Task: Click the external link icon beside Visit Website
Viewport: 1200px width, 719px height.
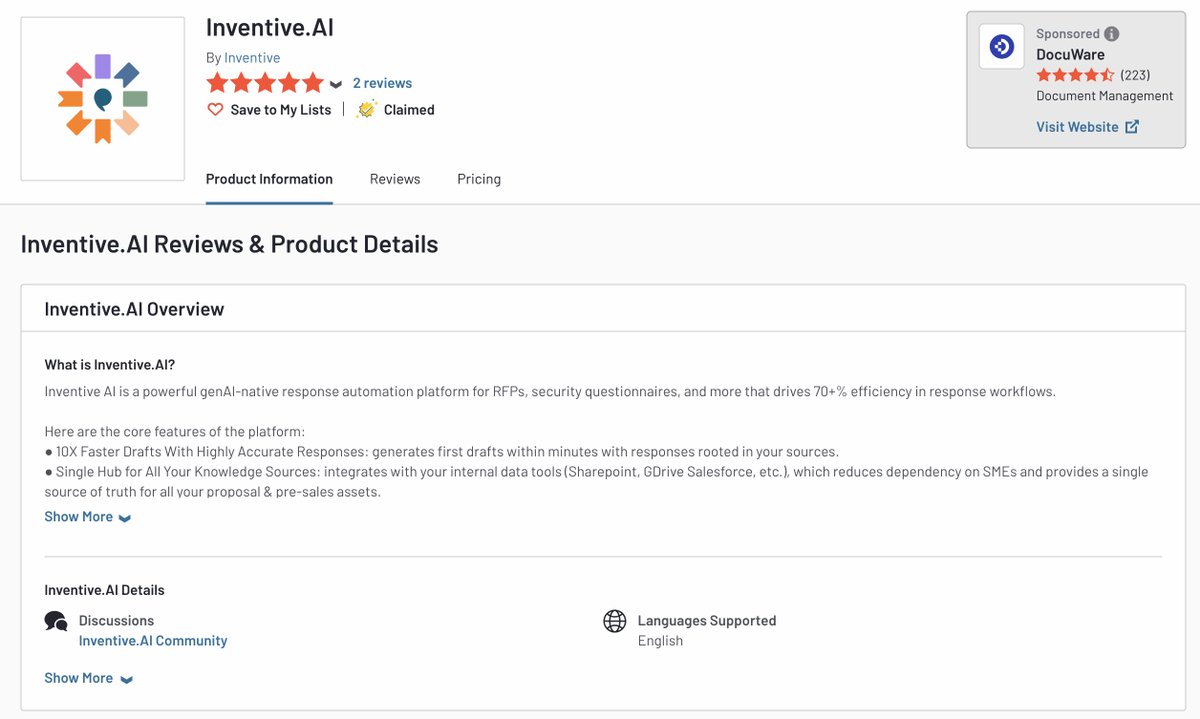Action: tap(1132, 127)
